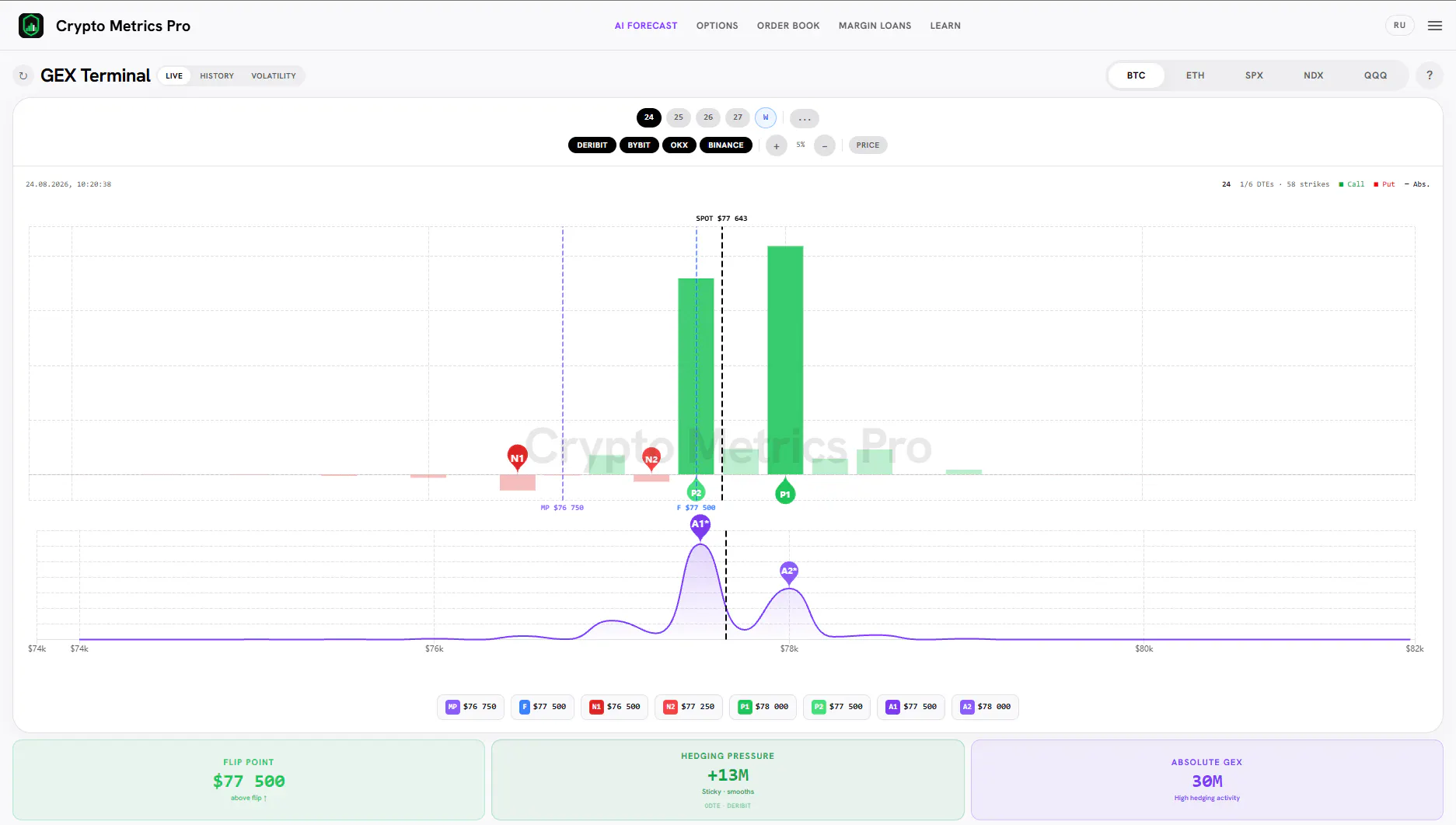The width and height of the screenshot is (1456, 825).
Task: Click the '58 strikes' info text
Action: point(1308,184)
